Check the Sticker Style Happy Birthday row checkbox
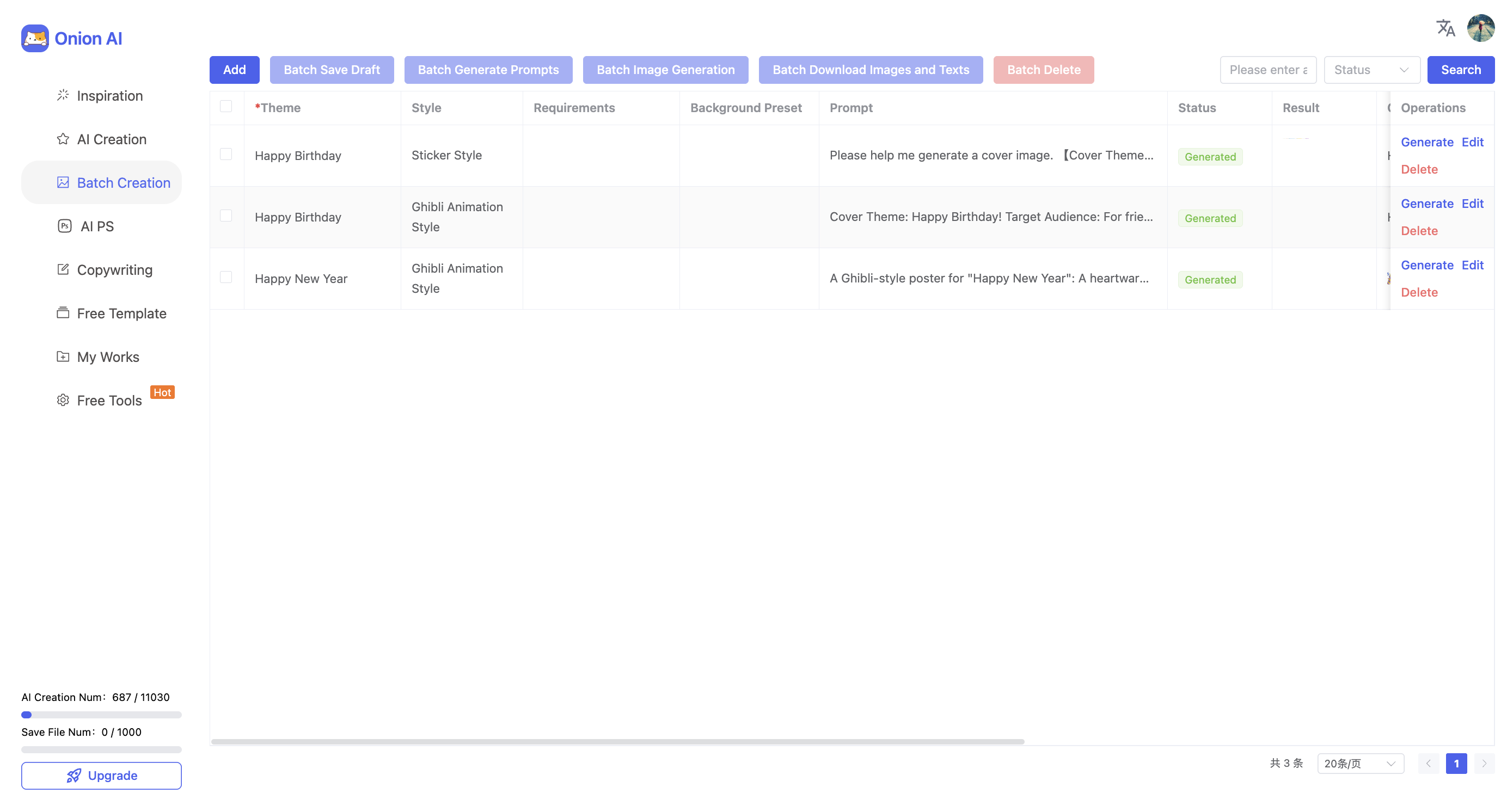 point(226,155)
